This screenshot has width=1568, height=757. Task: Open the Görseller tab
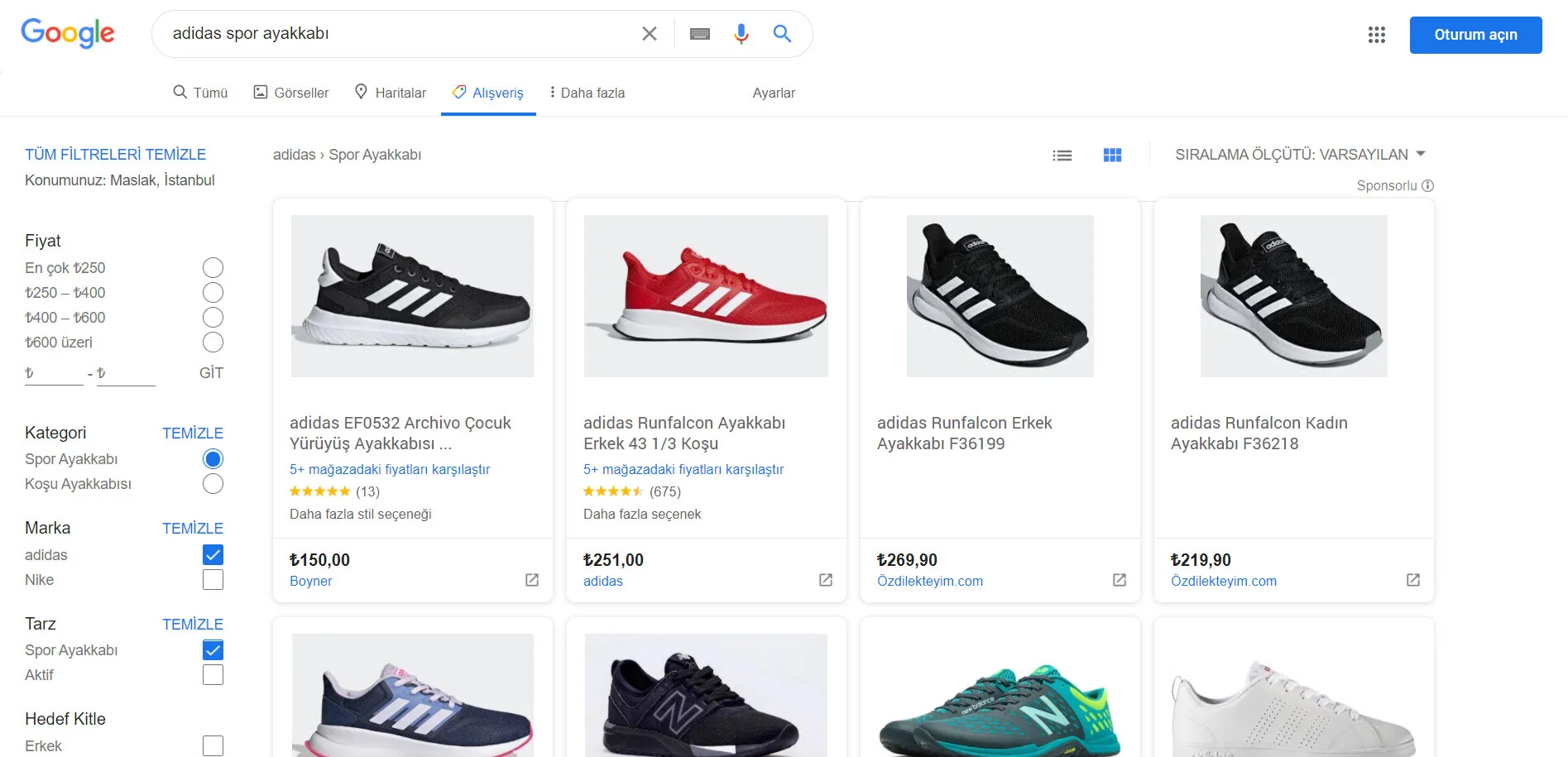(290, 93)
